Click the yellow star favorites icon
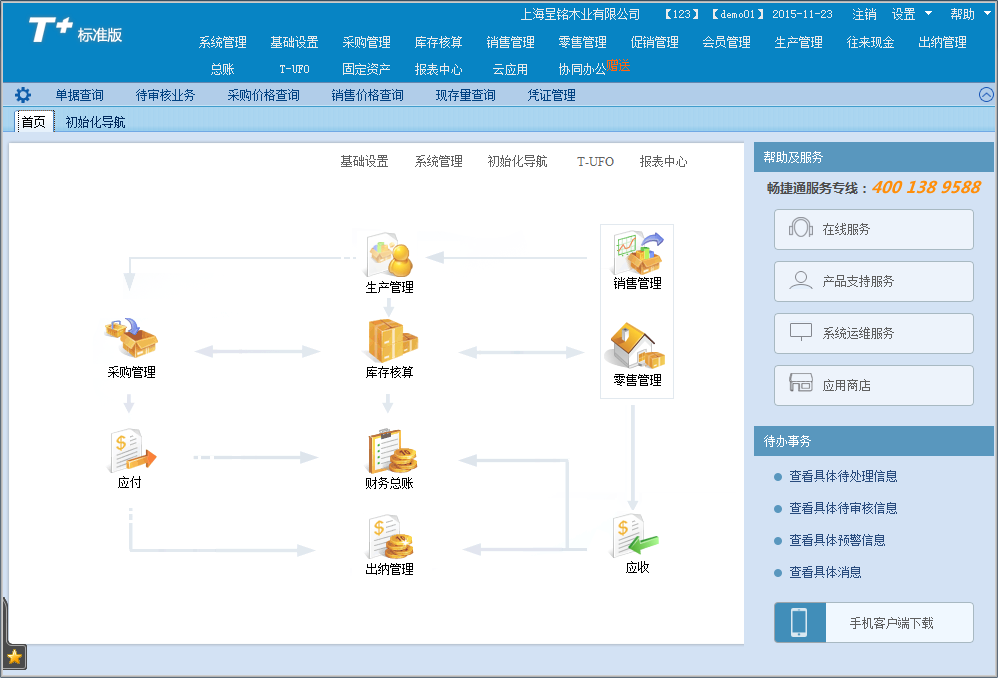 (x=15, y=657)
